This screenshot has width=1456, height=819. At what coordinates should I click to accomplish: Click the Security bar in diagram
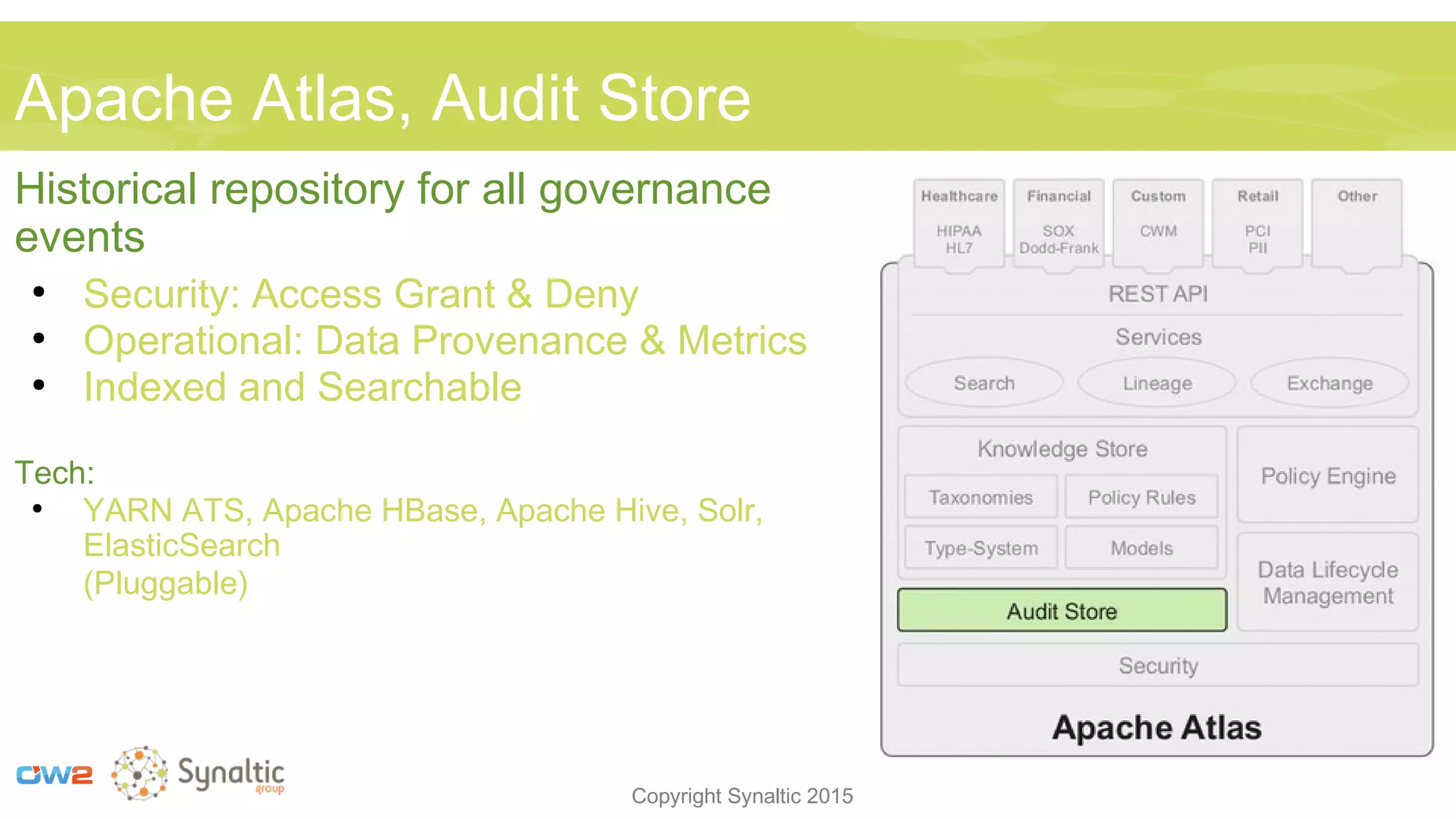tap(1158, 665)
